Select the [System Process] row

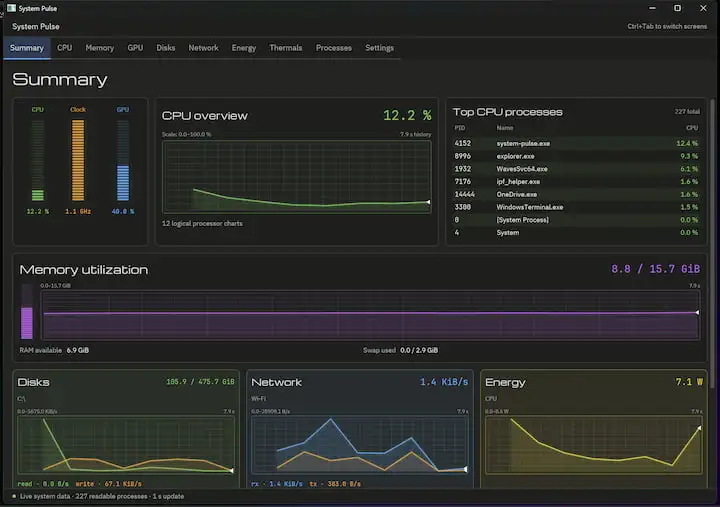coord(576,220)
